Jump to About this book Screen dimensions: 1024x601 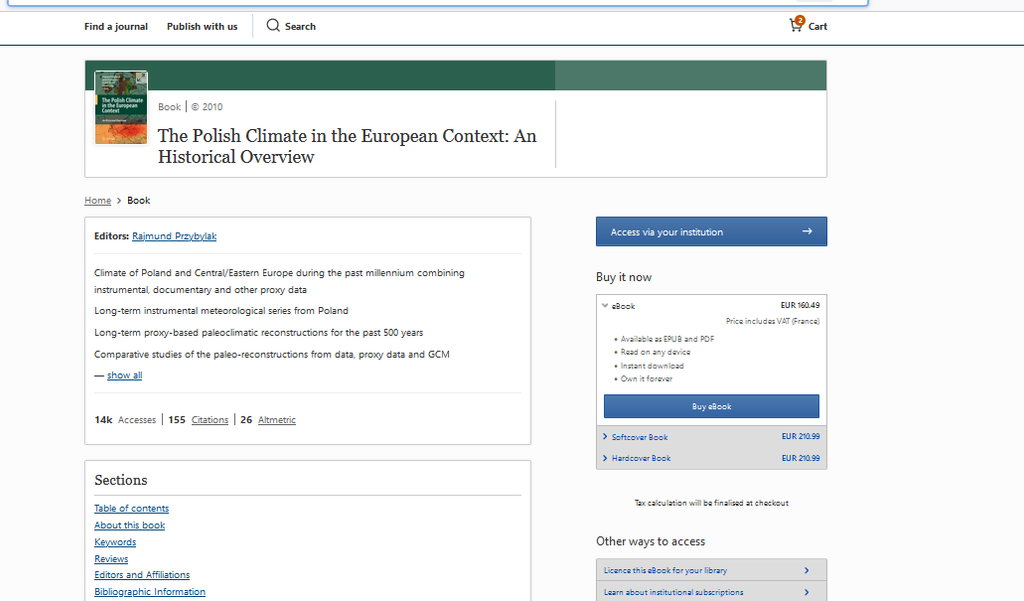click(x=130, y=525)
